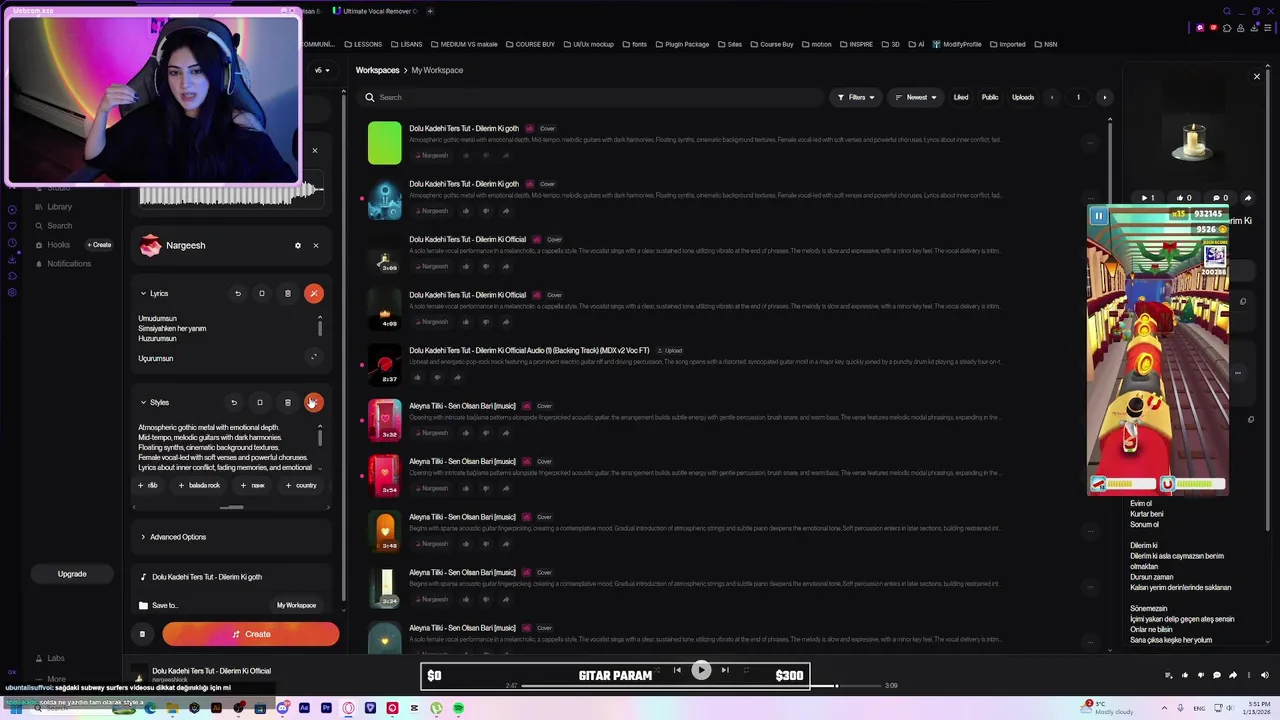The image size is (1280, 720).
Task: Toggle the Liked filter
Action: point(961,97)
